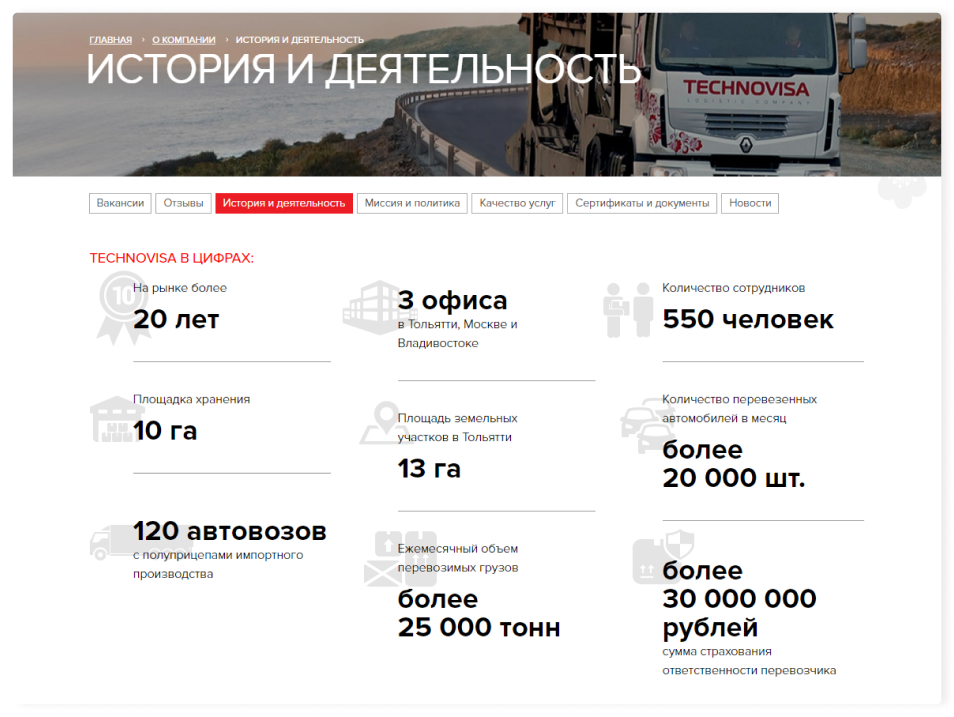Switch to the Новости tab

click(750, 203)
